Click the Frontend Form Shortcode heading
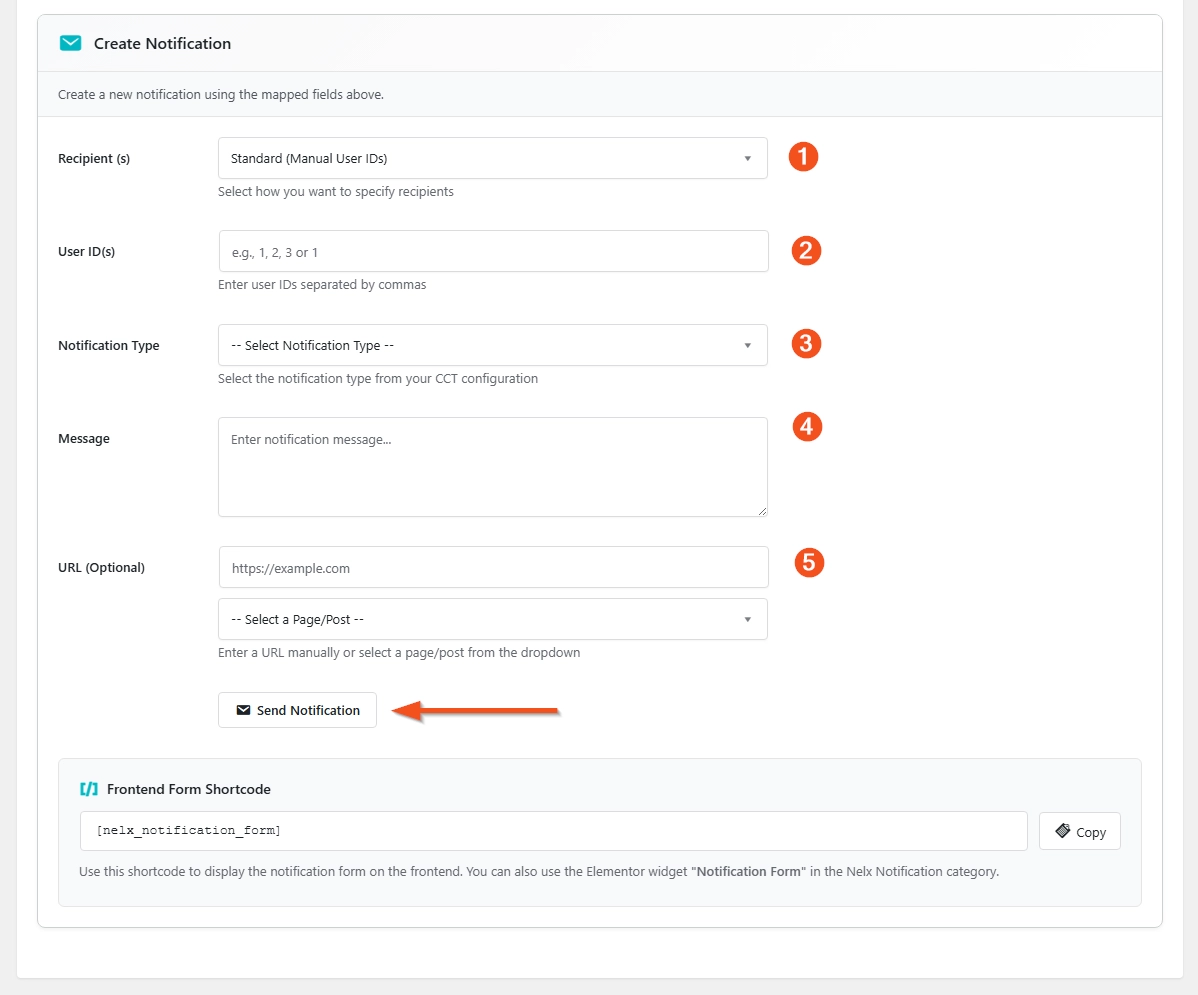Image resolution: width=1198 pixels, height=995 pixels. [x=189, y=789]
